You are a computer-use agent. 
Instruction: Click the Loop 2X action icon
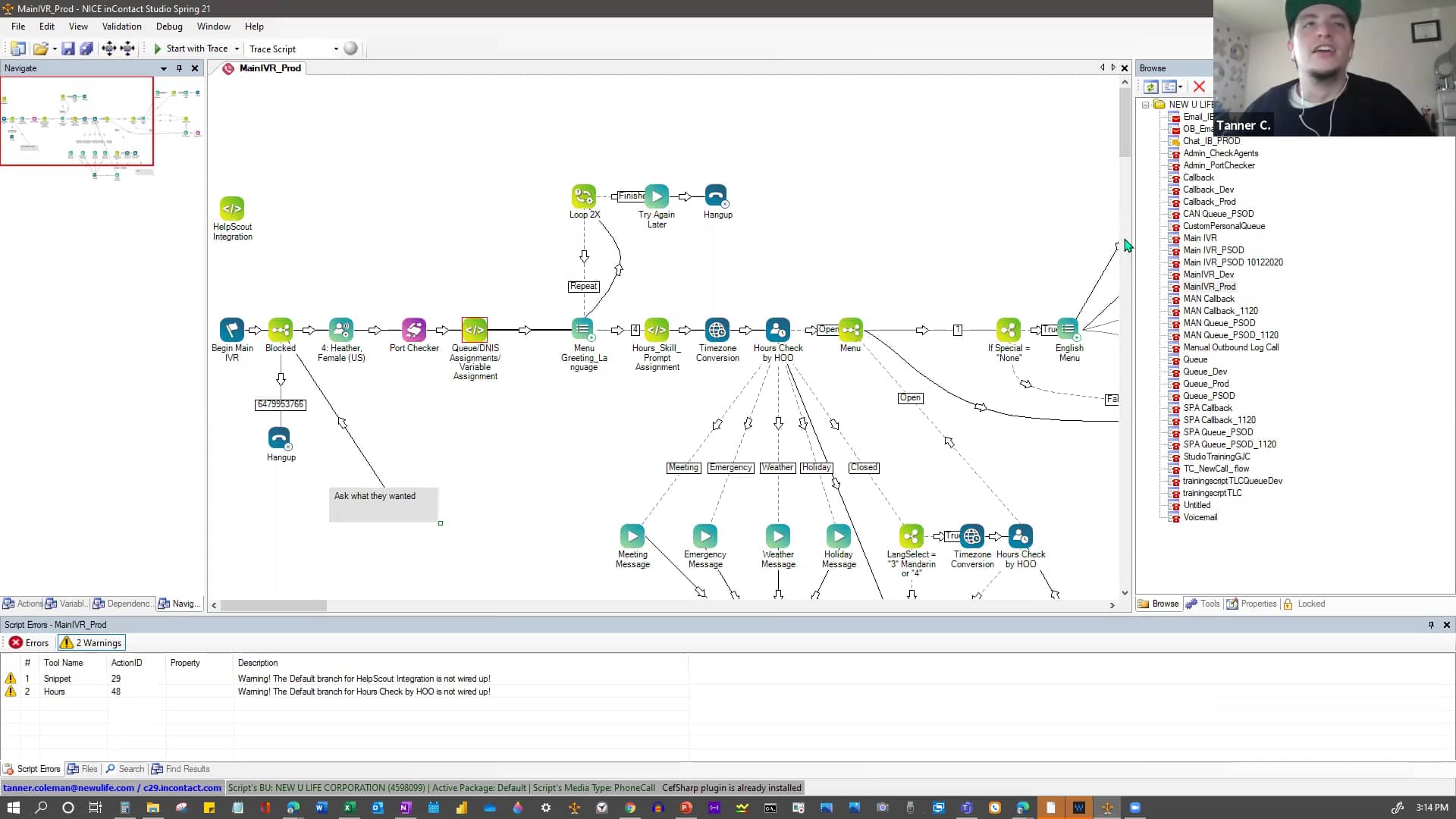pos(583,196)
